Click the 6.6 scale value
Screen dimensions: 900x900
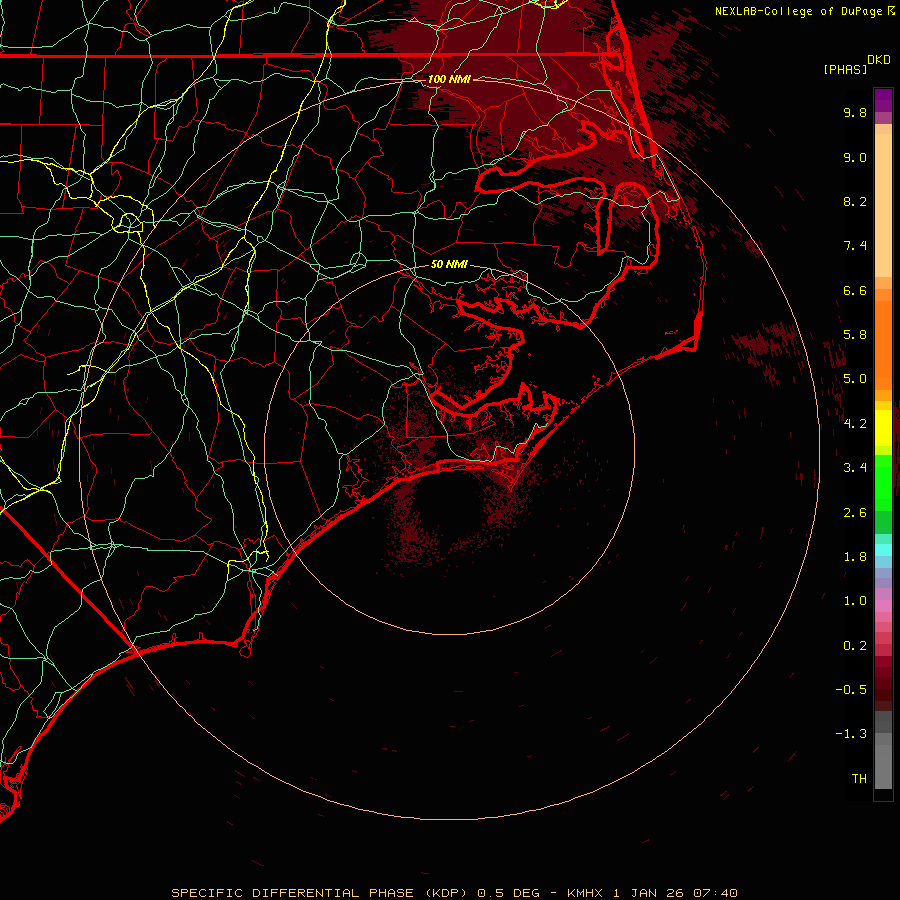coord(855,290)
